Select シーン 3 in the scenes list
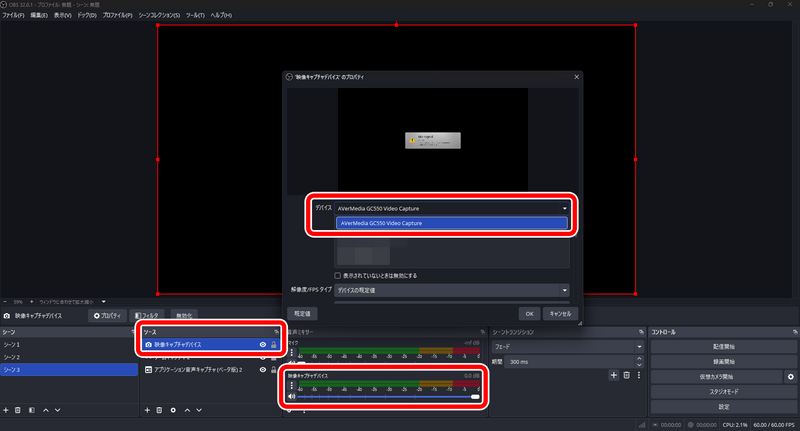The height and width of the screenshot is (431, 800). tap(69, 370)
